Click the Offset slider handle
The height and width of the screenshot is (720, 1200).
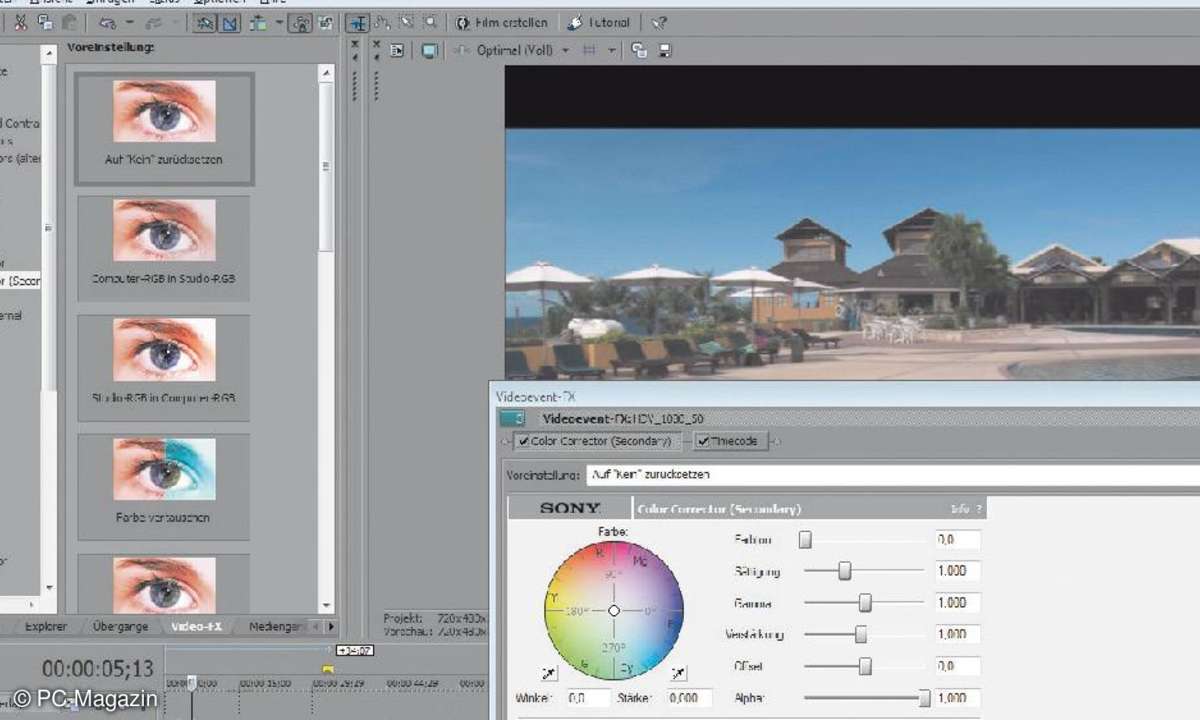coord(865,666)
